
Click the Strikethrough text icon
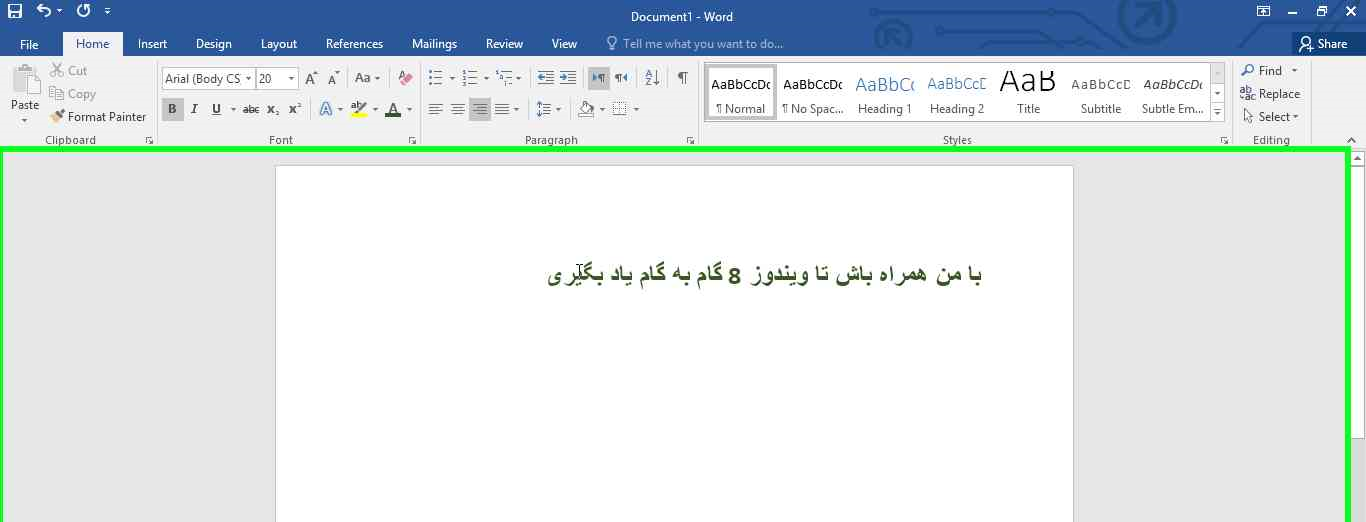[x=251, y=109]
